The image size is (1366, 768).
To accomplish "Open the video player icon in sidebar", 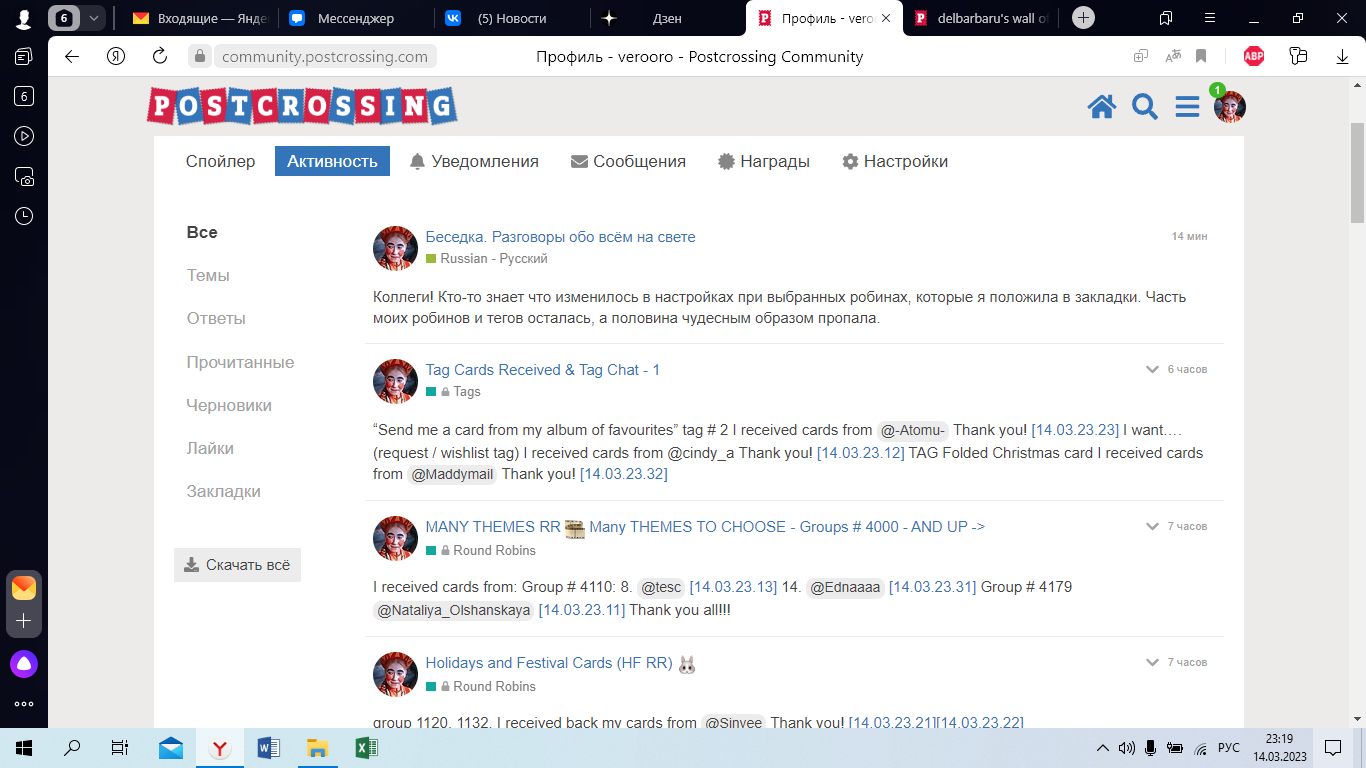I will pos(24,136).
